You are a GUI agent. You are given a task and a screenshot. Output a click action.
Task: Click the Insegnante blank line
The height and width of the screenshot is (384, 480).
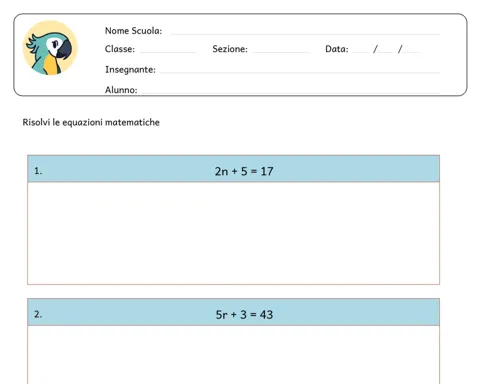tap(300, 72)
